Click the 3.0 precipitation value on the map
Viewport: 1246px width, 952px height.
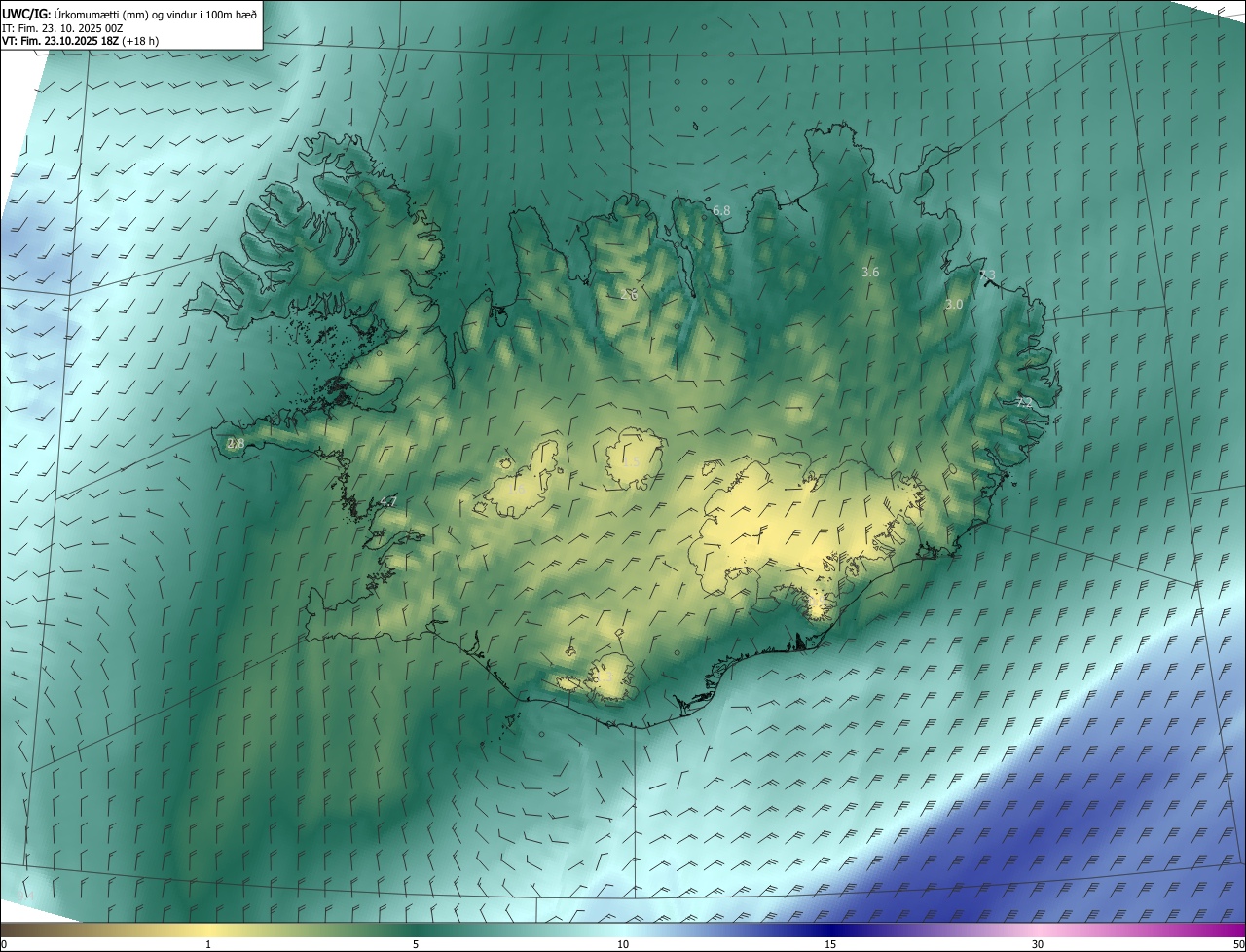click(954, 304)
